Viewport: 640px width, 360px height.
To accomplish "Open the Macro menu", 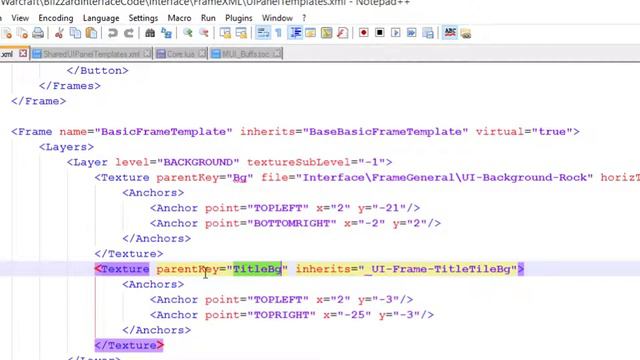I will tap(179, 18).
